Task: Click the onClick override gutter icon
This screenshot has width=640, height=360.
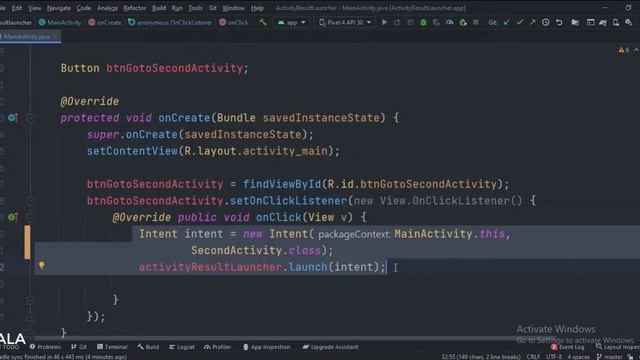Action: 12,217
